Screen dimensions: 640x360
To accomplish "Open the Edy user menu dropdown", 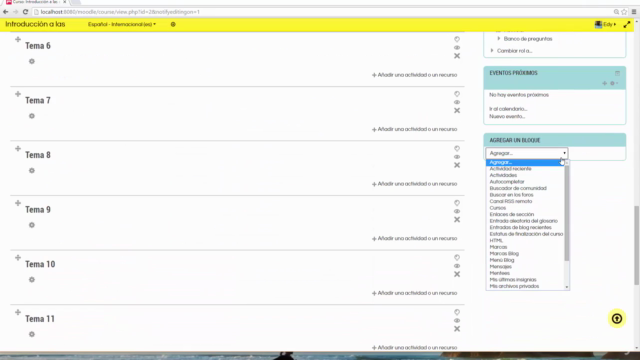I will [606, 24].
